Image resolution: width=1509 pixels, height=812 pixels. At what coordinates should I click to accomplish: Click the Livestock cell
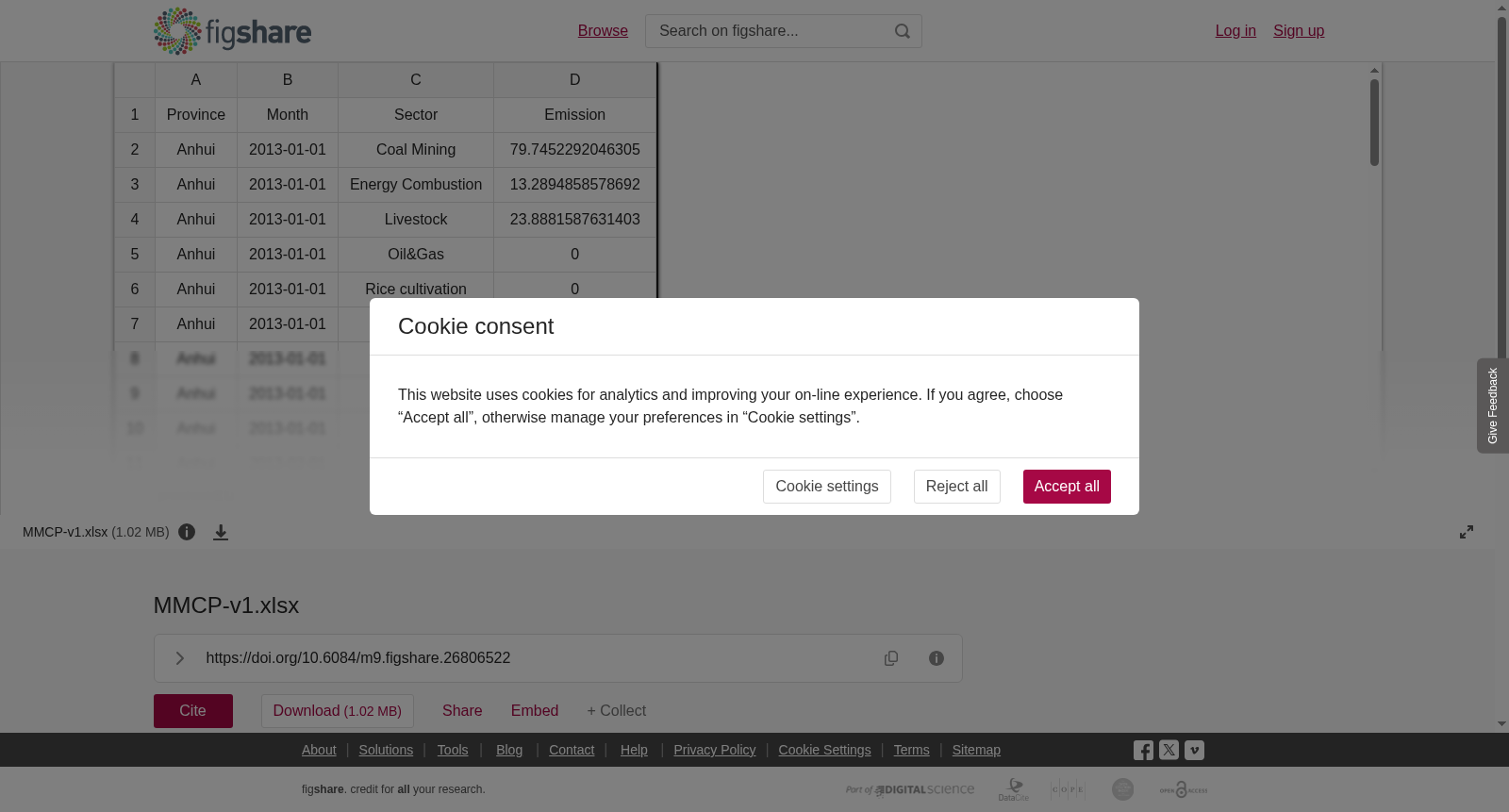416,220
